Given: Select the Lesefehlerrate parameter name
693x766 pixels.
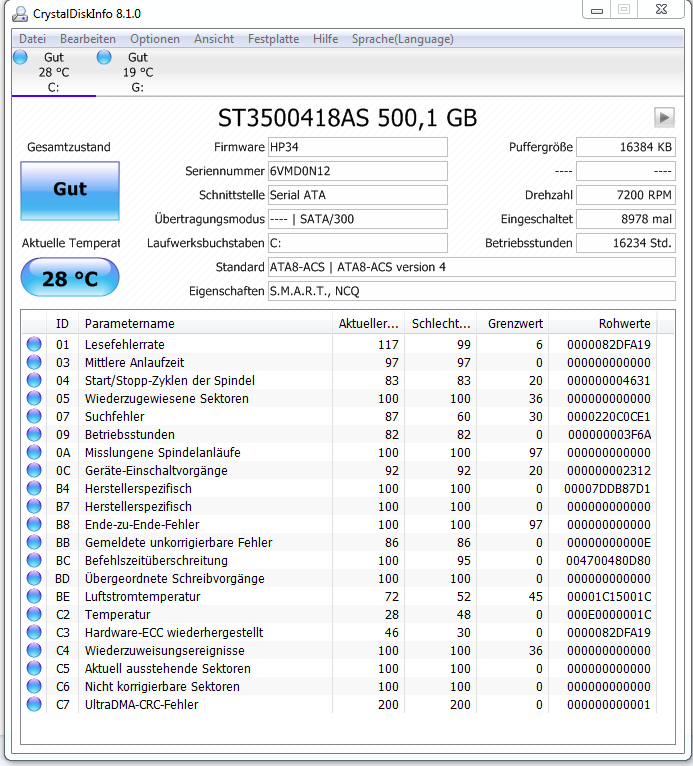Looking at the screenshot, I should click(125, 344).
